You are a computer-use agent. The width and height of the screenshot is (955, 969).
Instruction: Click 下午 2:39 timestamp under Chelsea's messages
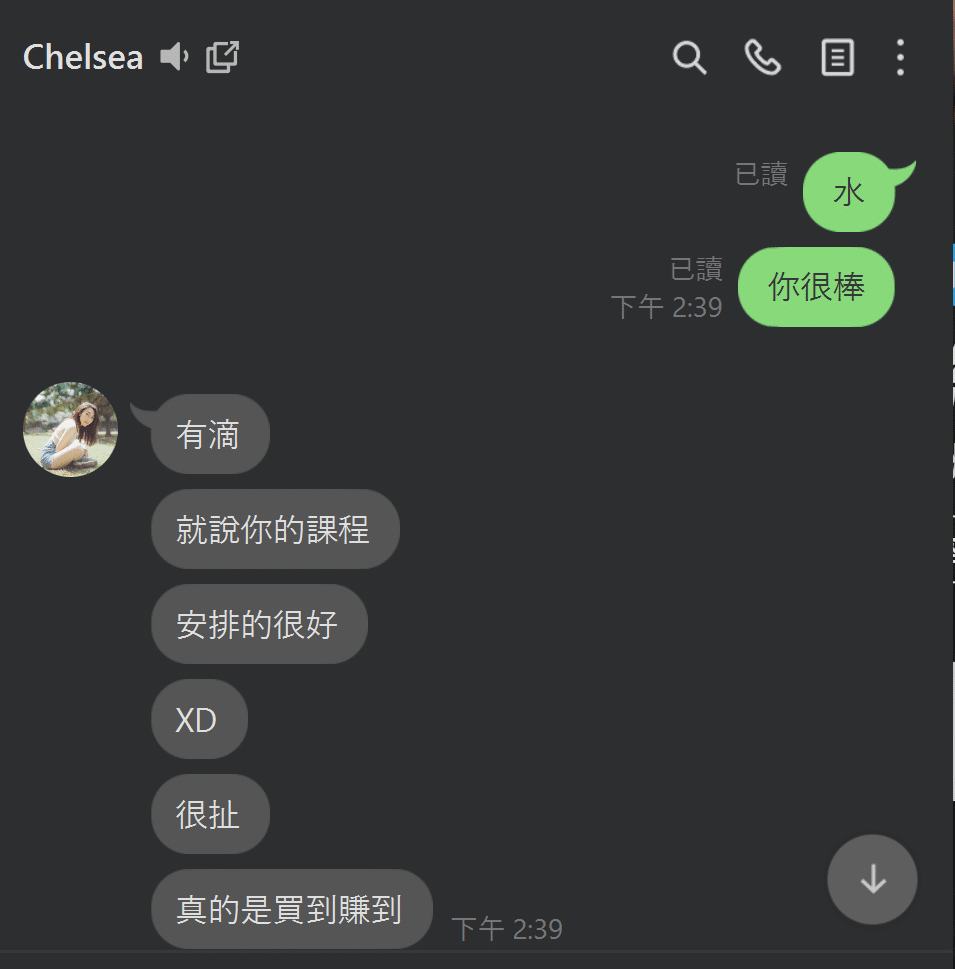pos(507,929)
